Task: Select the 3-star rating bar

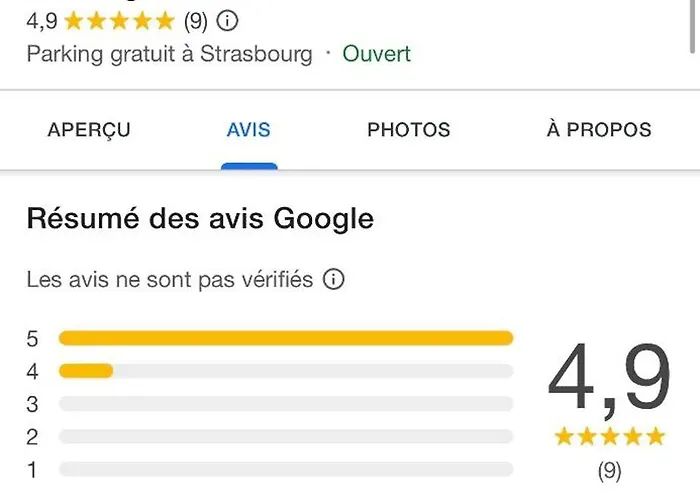Action: (x=286, y=404)
